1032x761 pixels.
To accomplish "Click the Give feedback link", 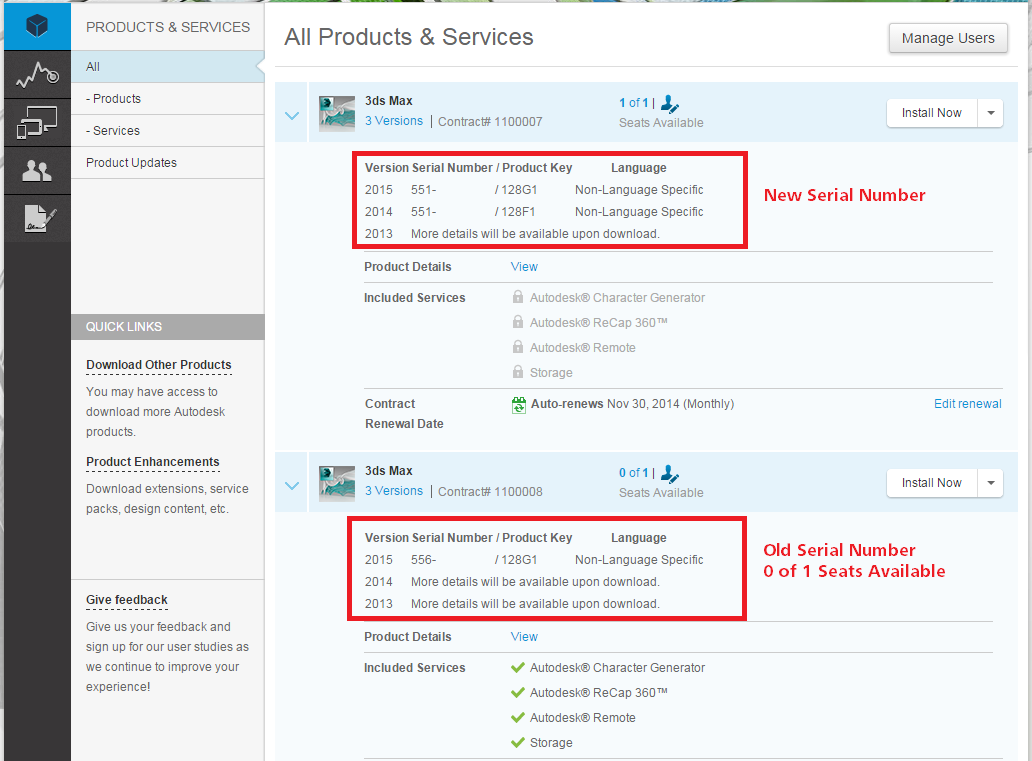I will pyautogui.click(x=126, y=600).
